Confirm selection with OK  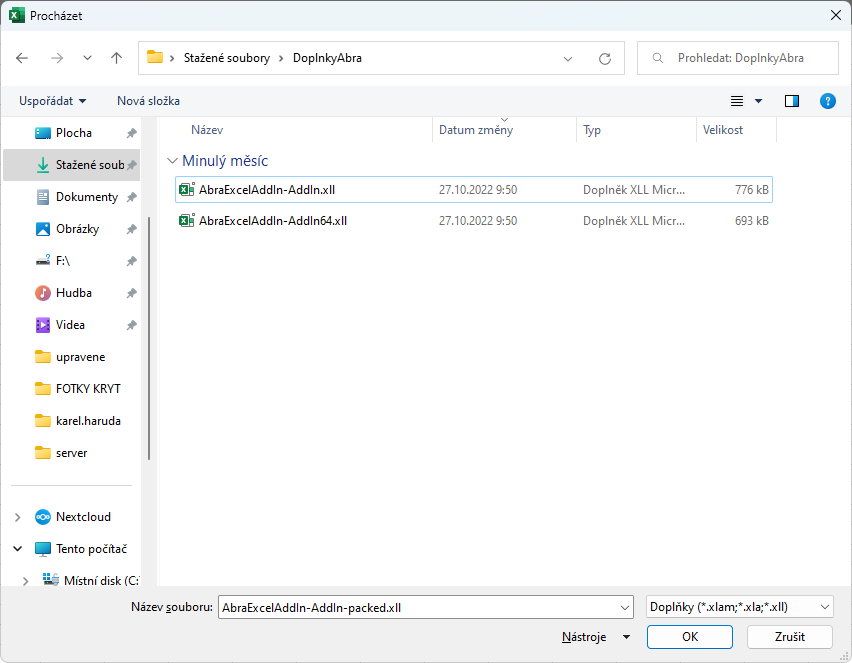coord(690,637)
